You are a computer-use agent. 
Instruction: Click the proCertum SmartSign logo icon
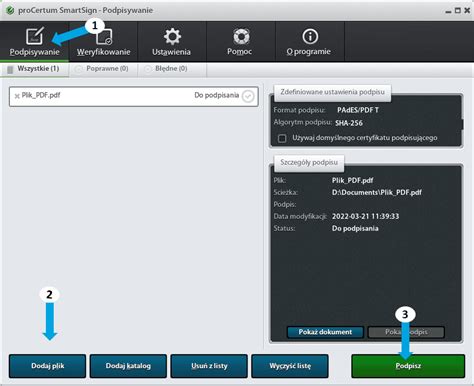point(10,10)
